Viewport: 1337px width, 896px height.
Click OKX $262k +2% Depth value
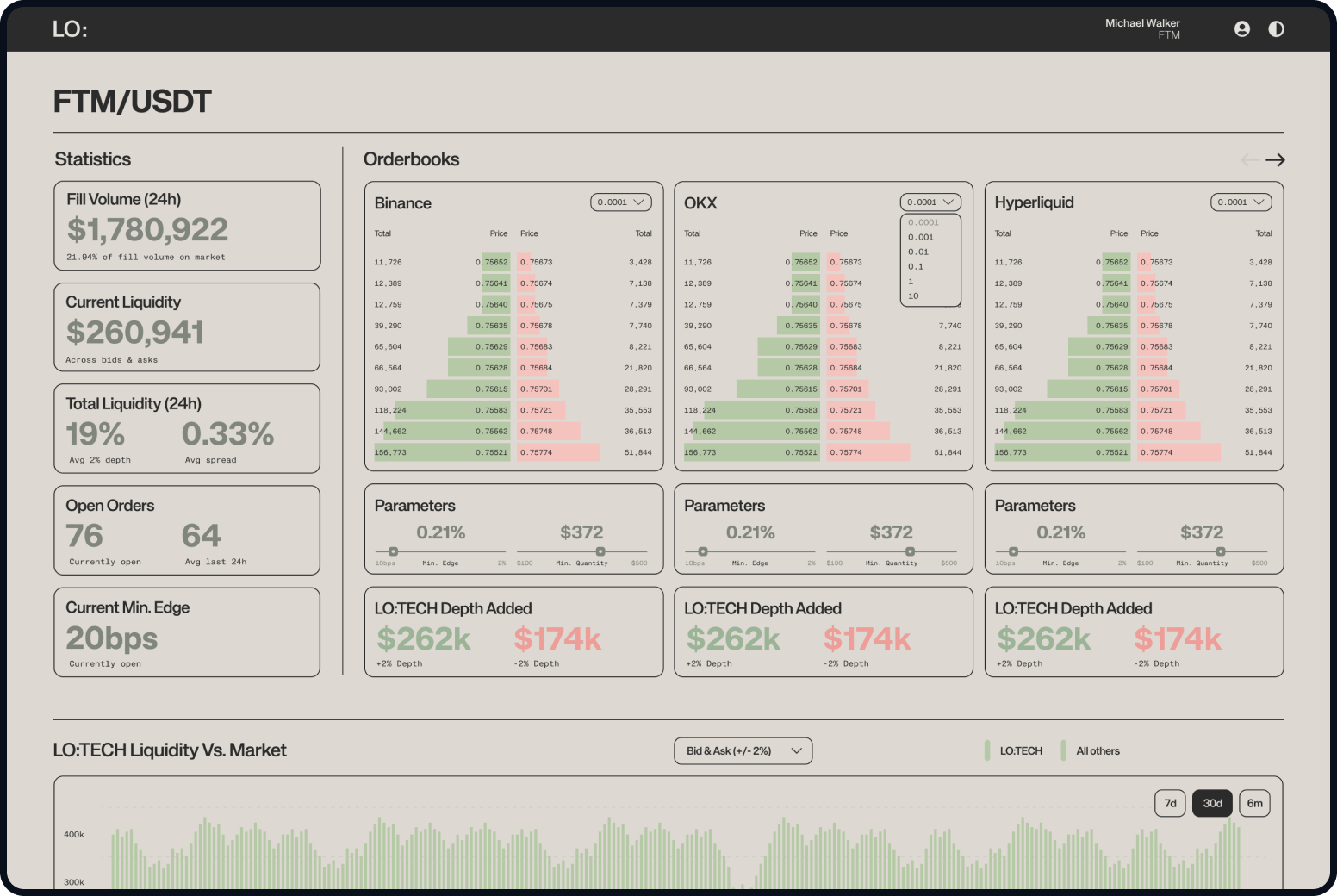point(733,639)
